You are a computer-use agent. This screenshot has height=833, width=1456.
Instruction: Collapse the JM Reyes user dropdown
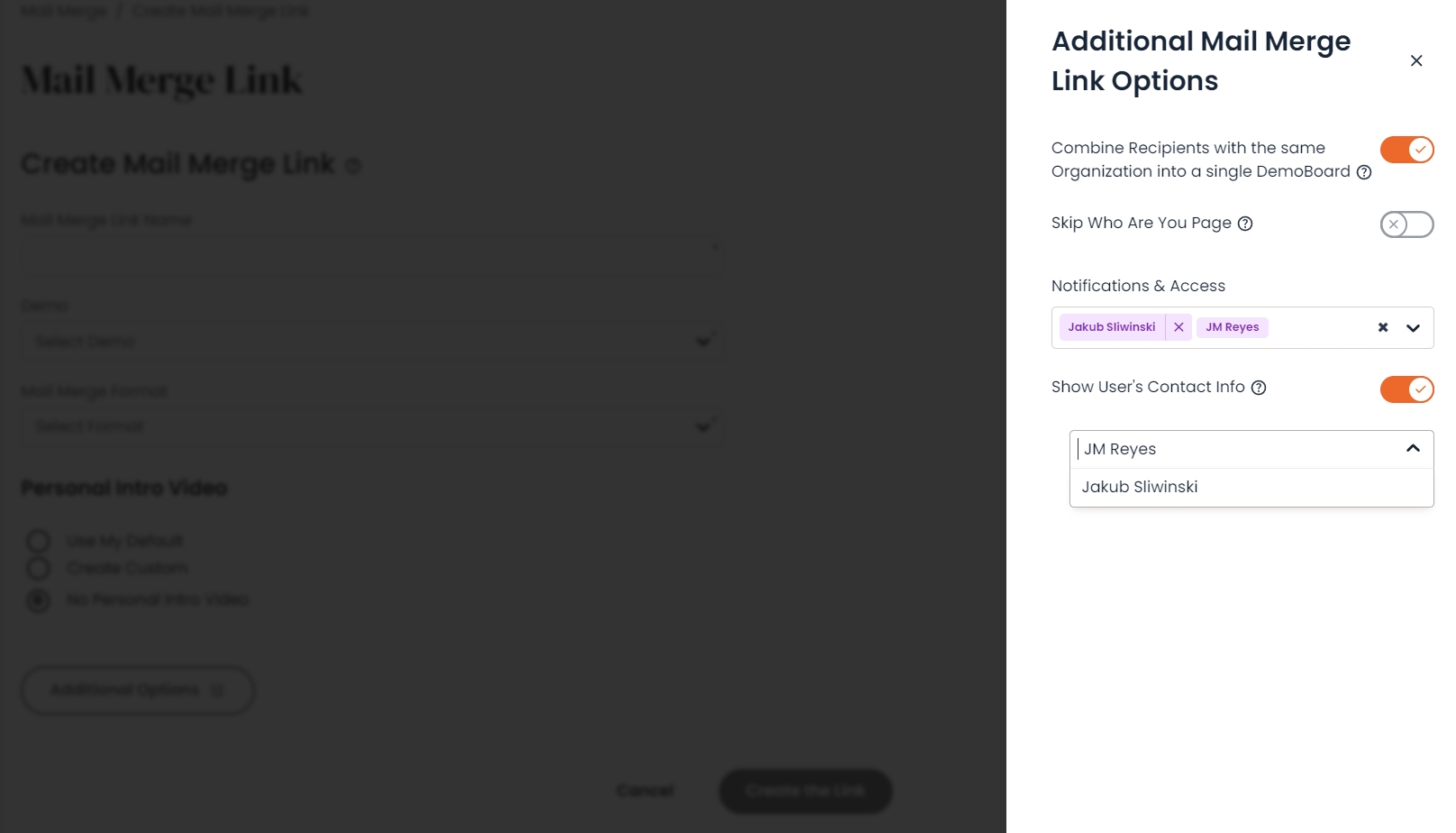point(1411,448)
